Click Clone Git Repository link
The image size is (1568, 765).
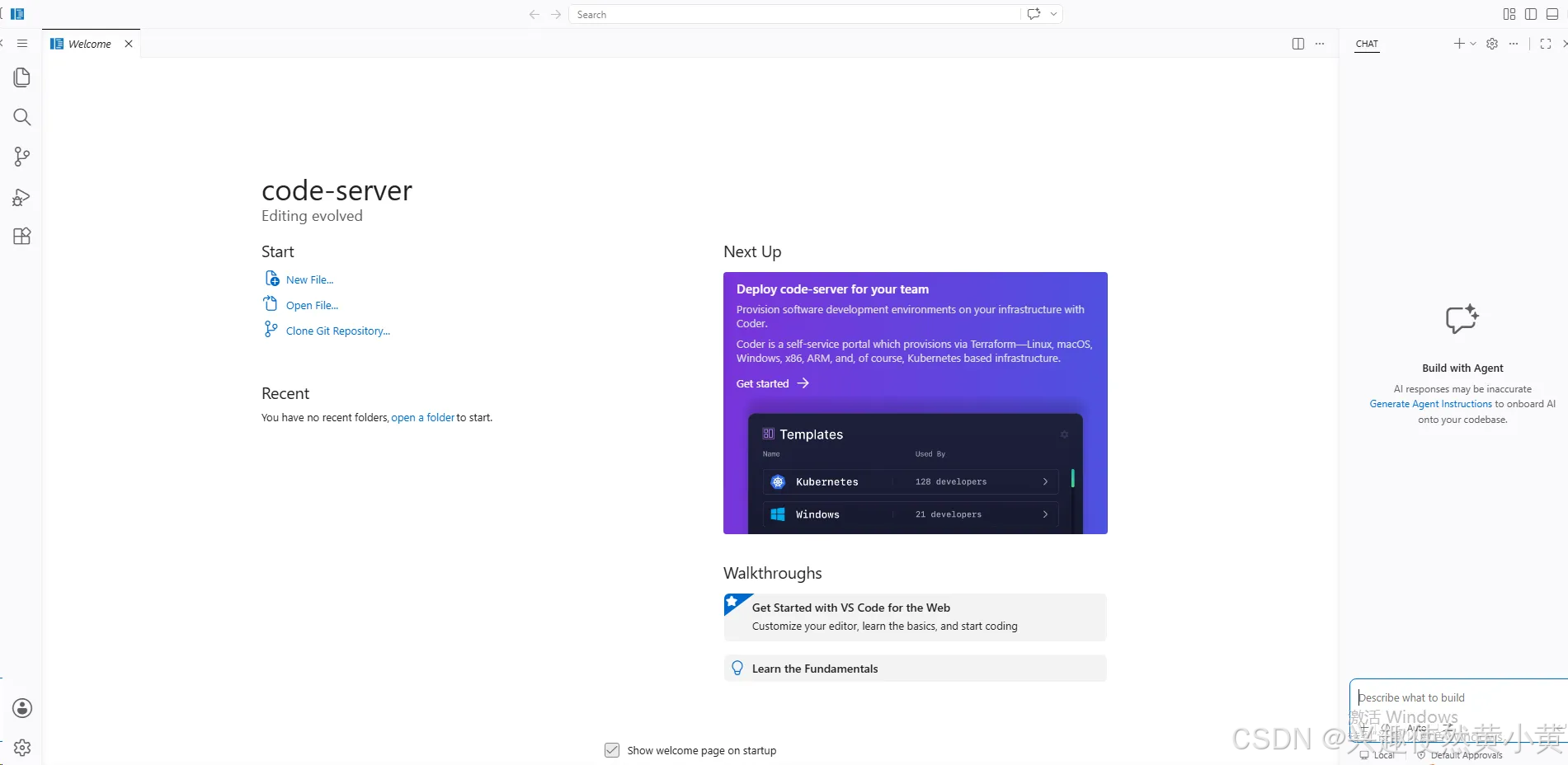click(x=338, y=331)
